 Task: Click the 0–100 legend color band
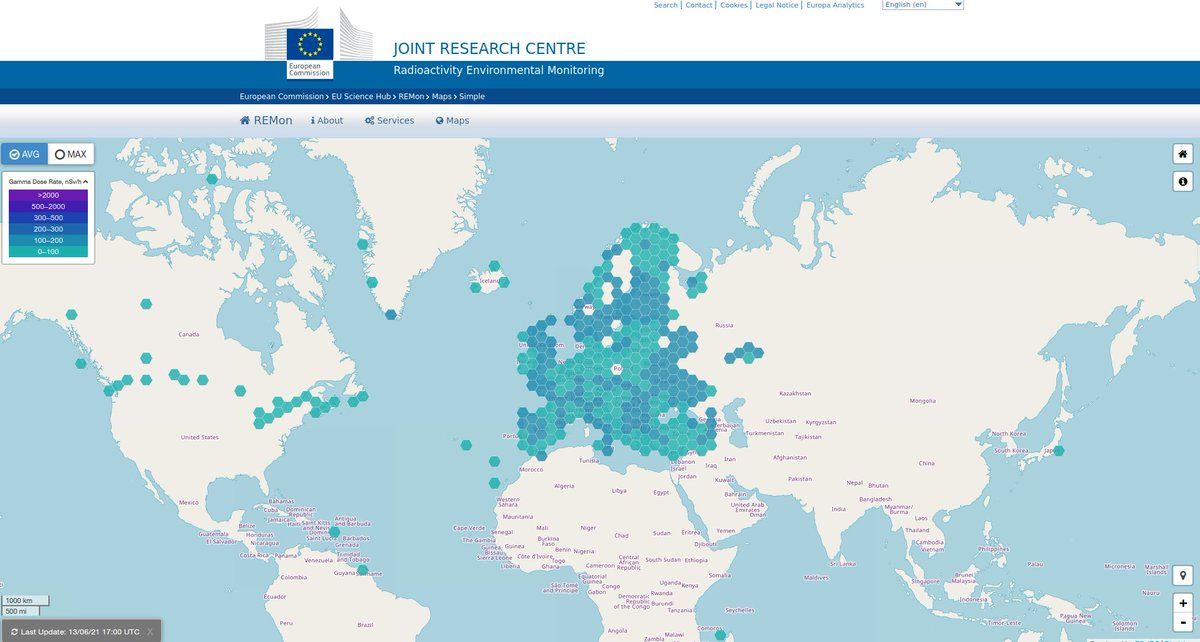[x=48, y=252]
